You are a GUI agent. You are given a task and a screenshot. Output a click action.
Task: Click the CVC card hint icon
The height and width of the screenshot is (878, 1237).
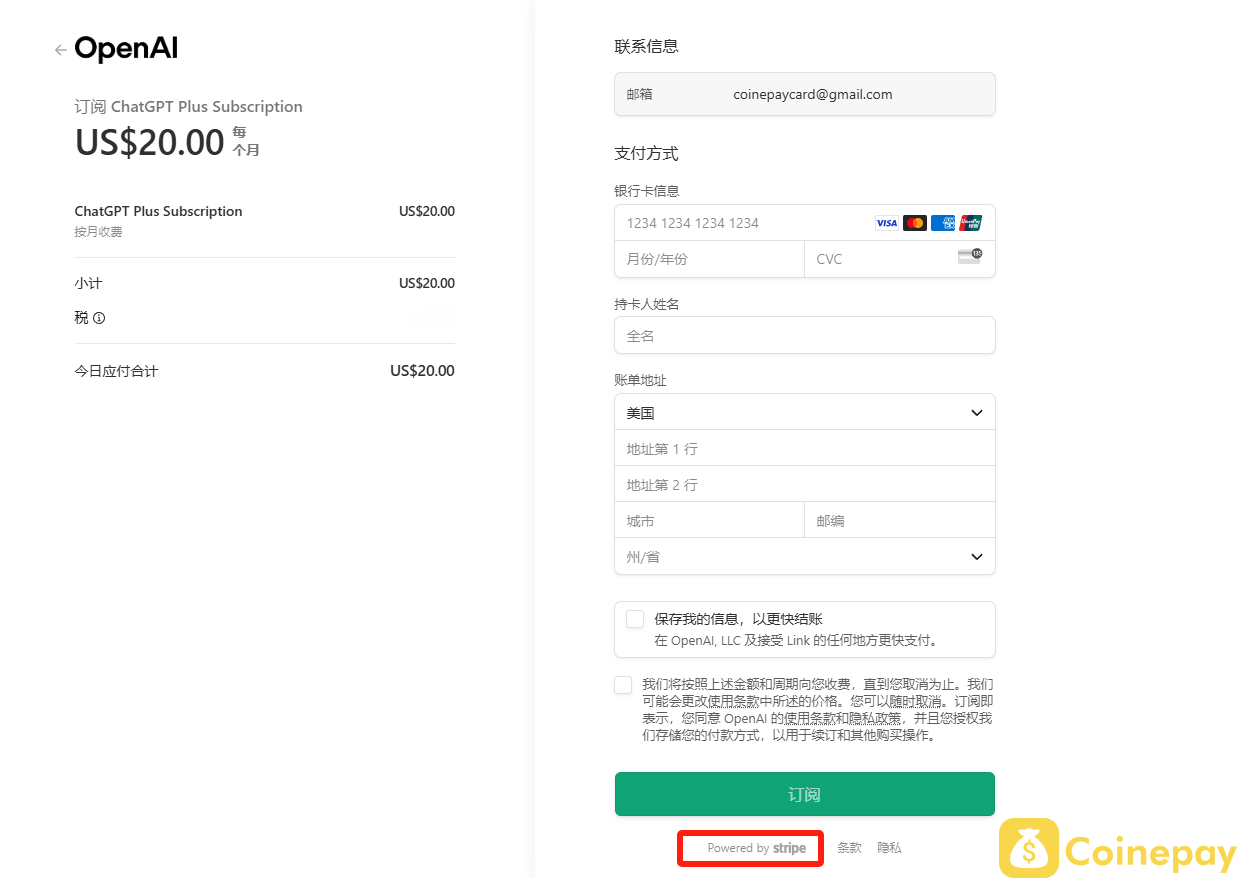coord(970,256)
